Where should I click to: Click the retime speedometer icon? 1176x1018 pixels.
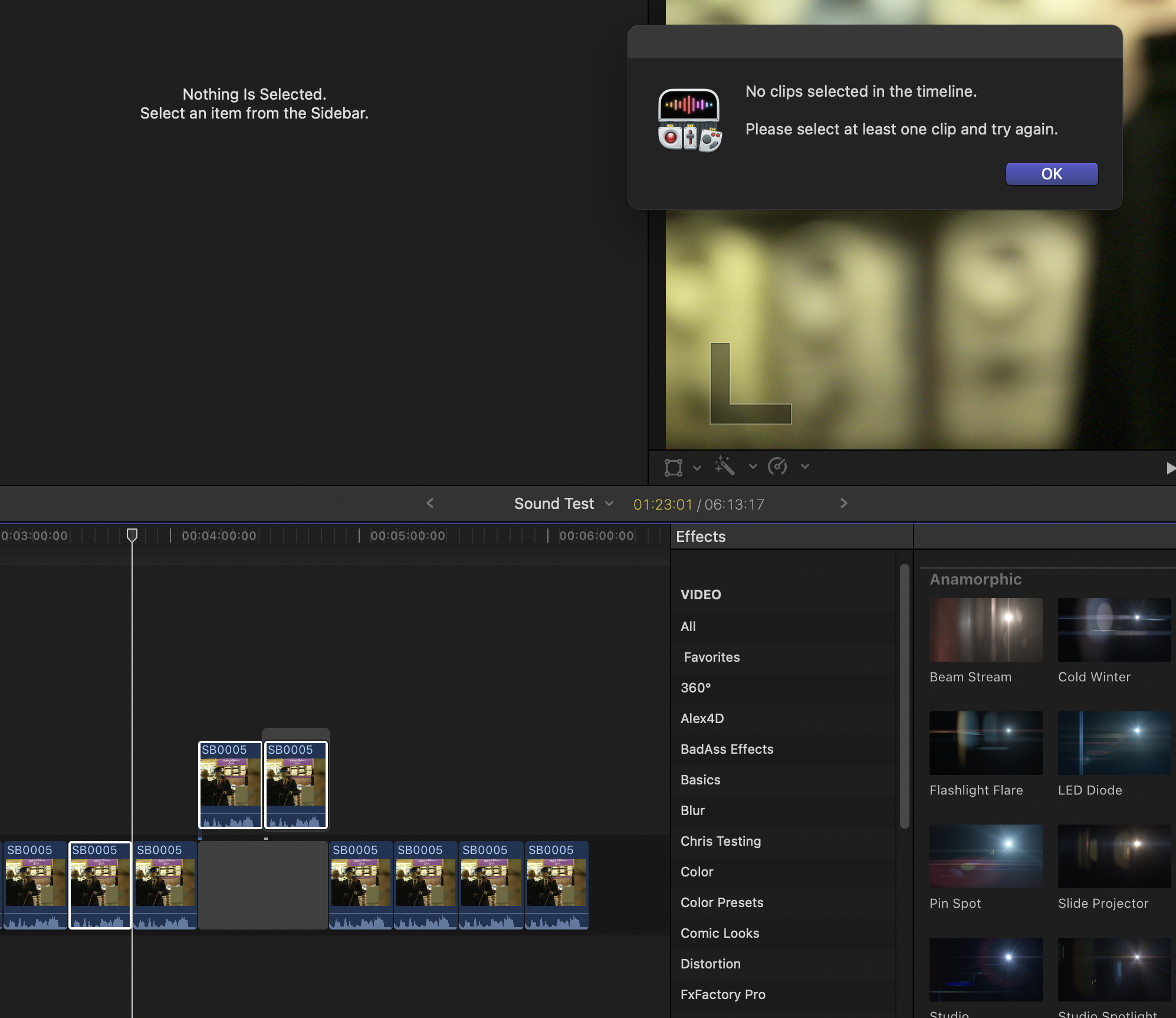point(777,467)
